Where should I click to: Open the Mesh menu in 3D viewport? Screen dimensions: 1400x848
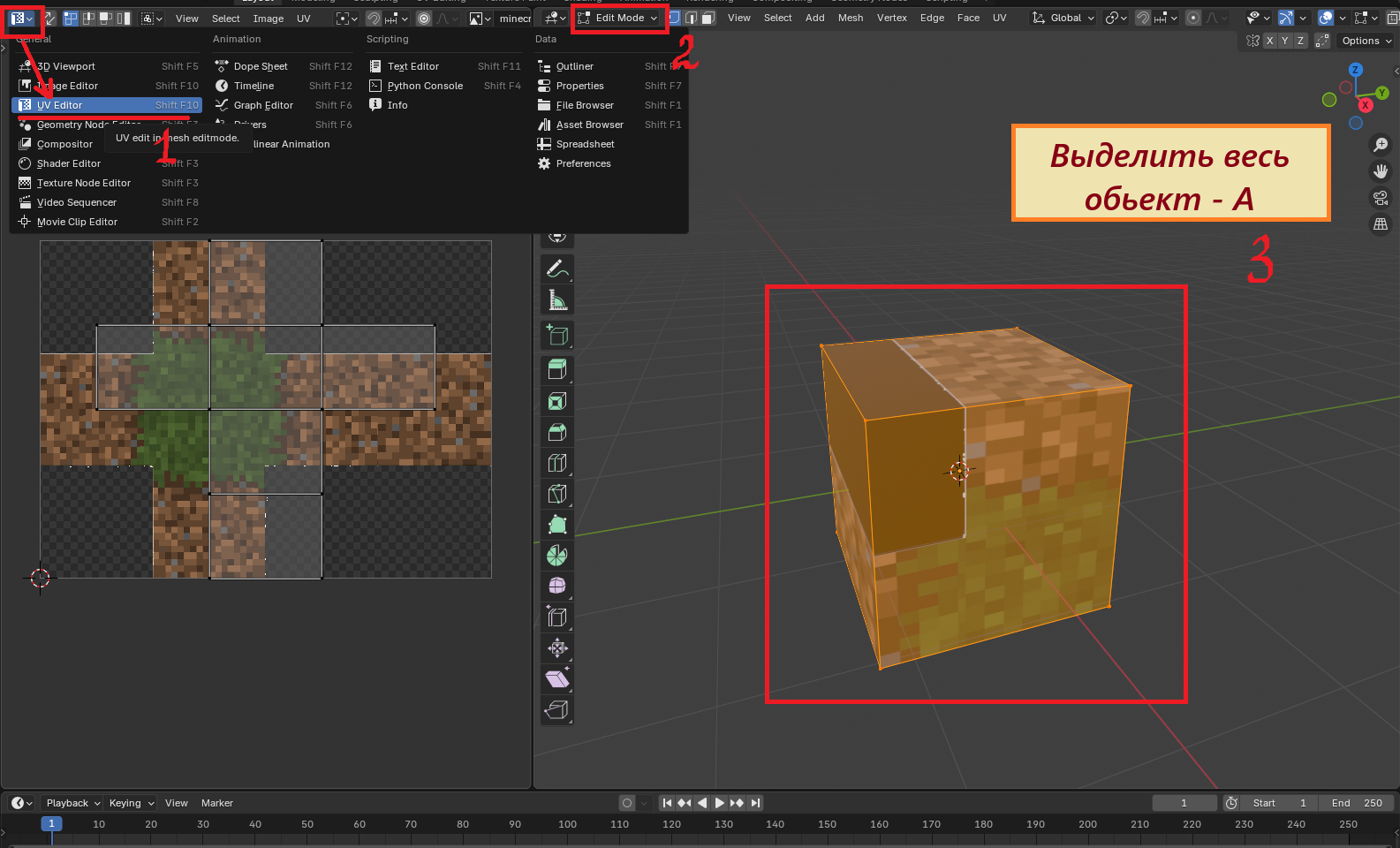851,18
